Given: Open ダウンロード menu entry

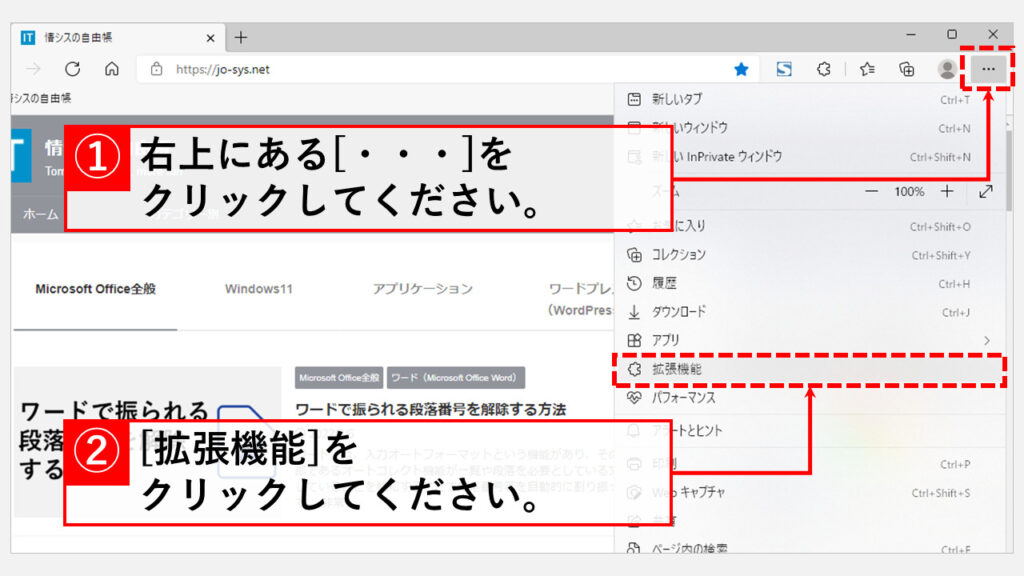Looking at the screenshot, I should (679, 312).
